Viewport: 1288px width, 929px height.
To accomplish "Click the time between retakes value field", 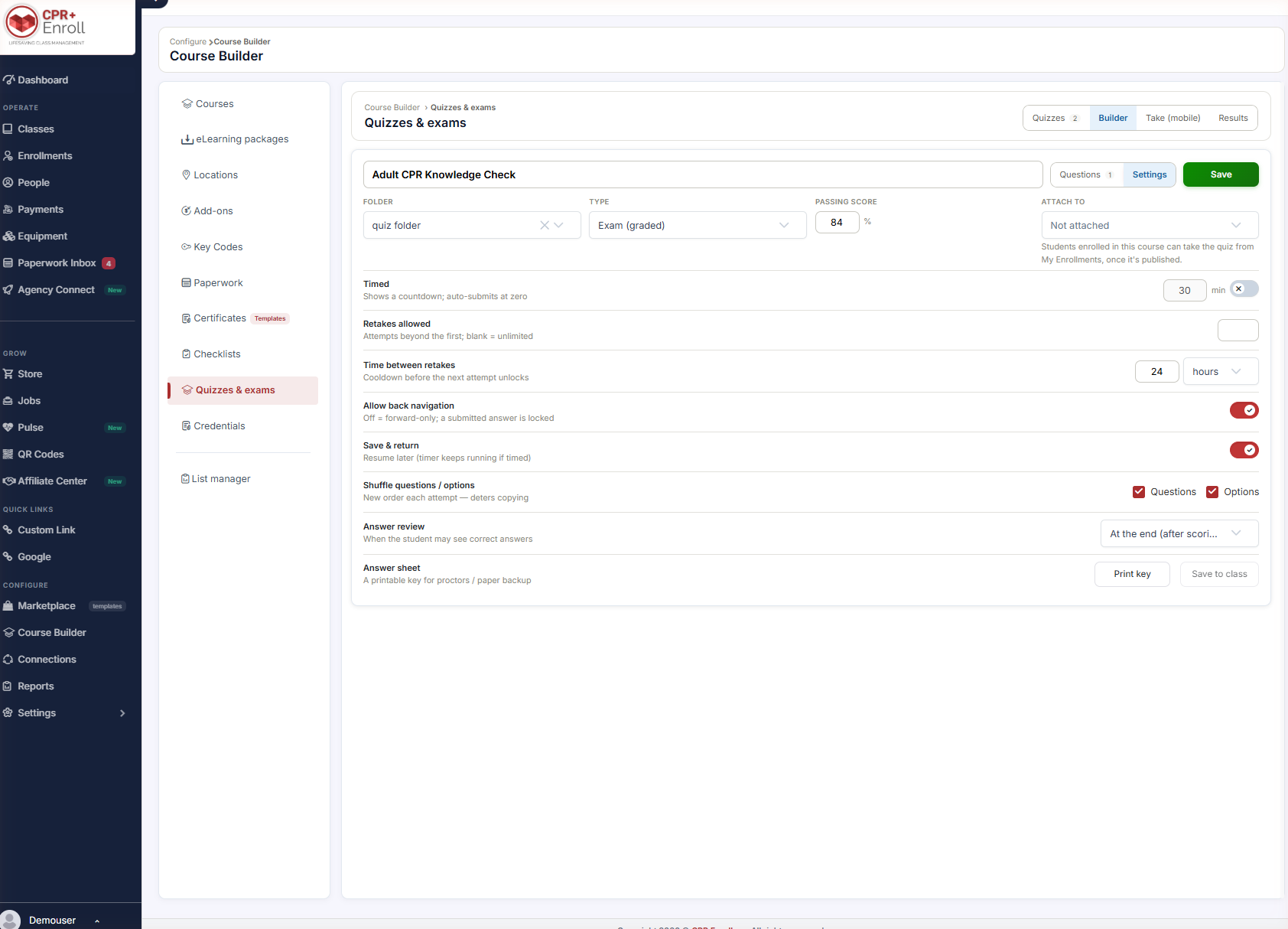I will (x=1156, y=372).
